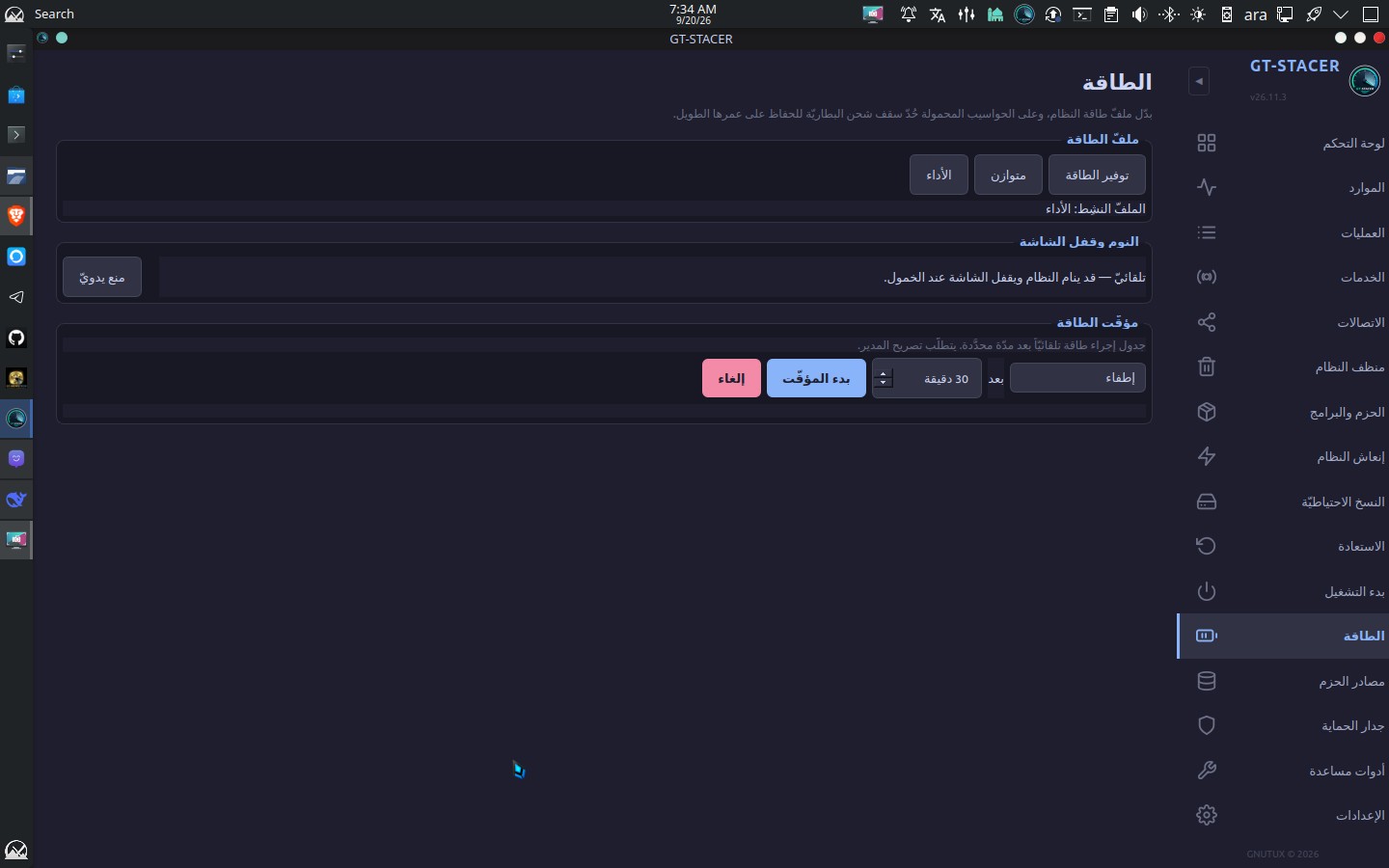Open the Connections share icon
The image size is (1389, 868).
(1207, 322)
